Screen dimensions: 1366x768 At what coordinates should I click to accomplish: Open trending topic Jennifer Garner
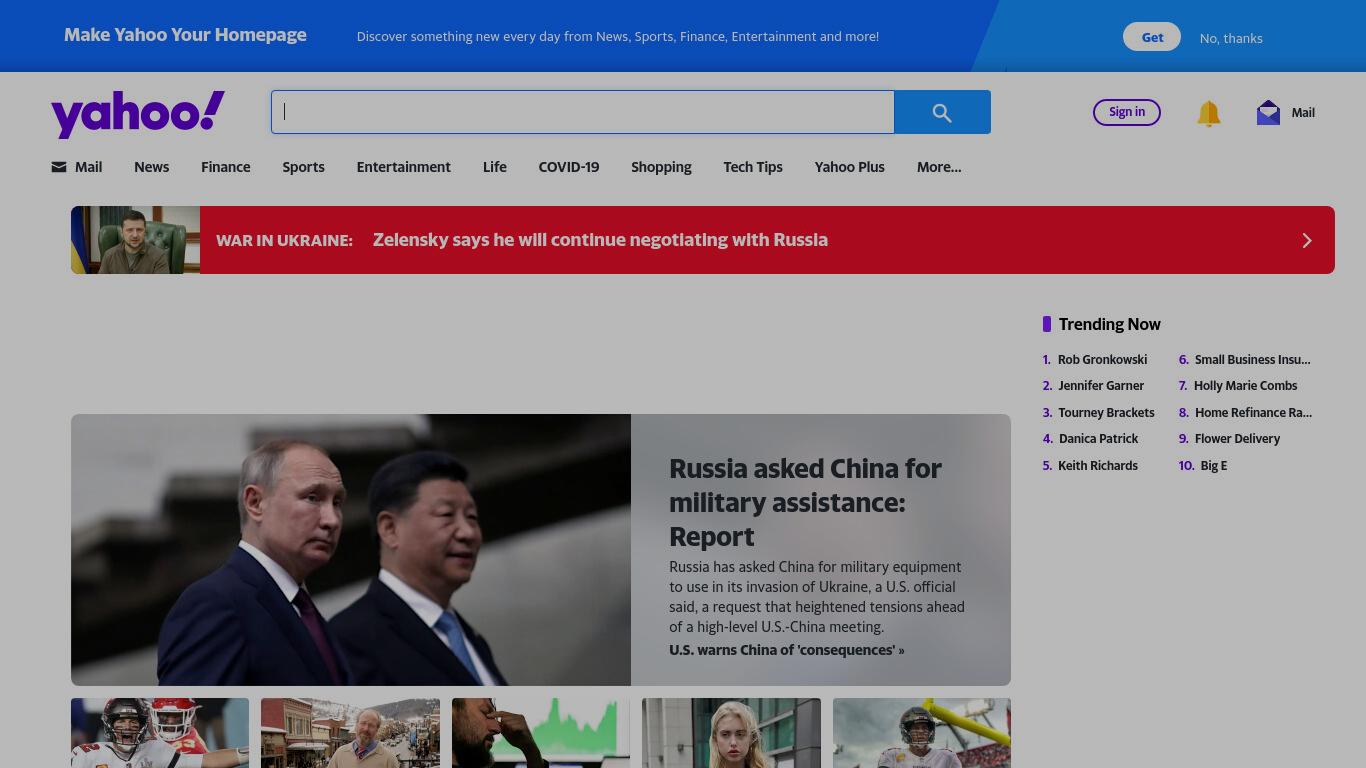point(1101,385)
